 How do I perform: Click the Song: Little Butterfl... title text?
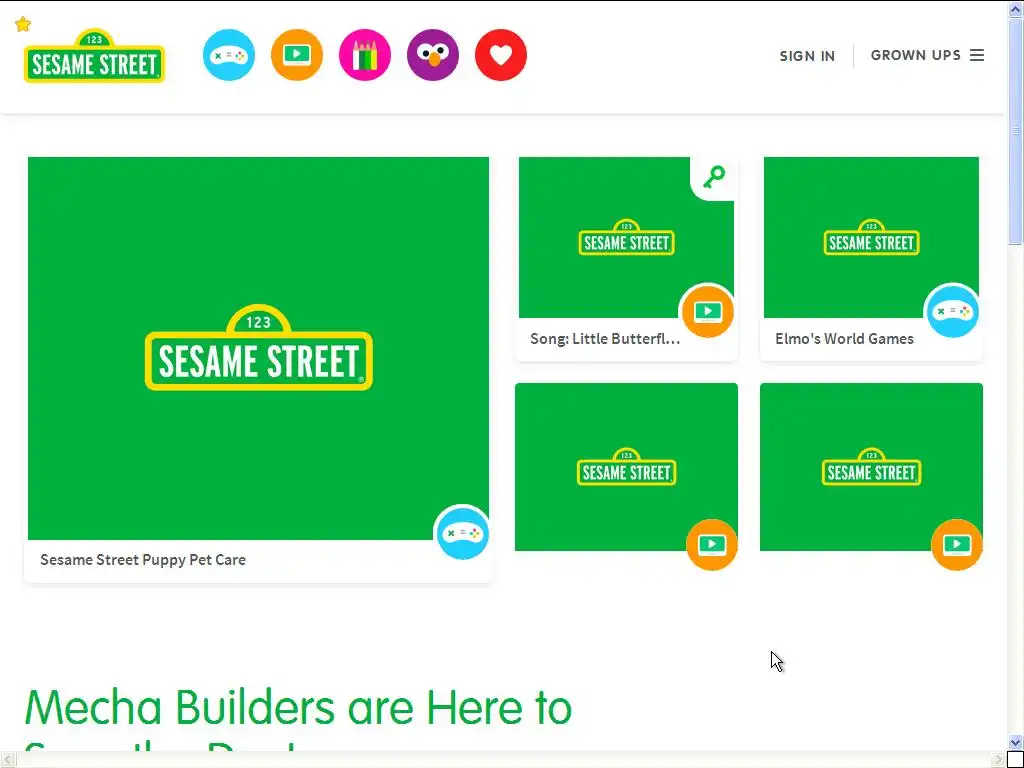tap(605, 338)
